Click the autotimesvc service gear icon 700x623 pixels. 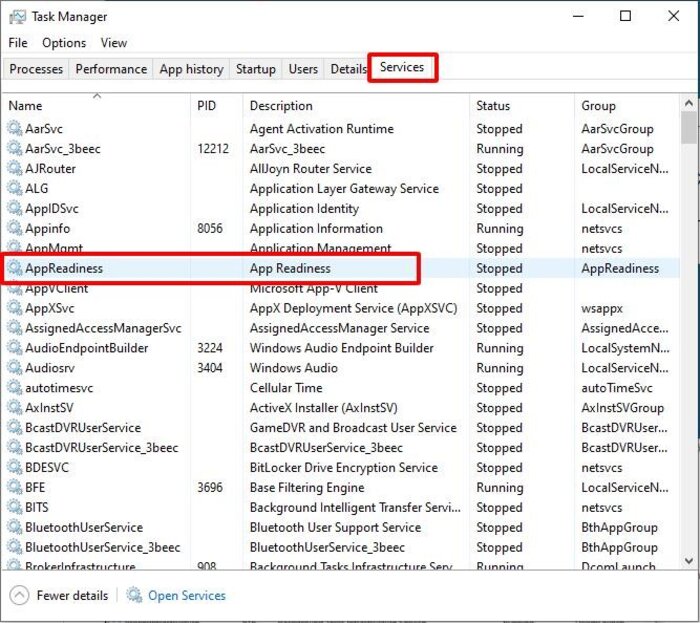click(14, 387)
